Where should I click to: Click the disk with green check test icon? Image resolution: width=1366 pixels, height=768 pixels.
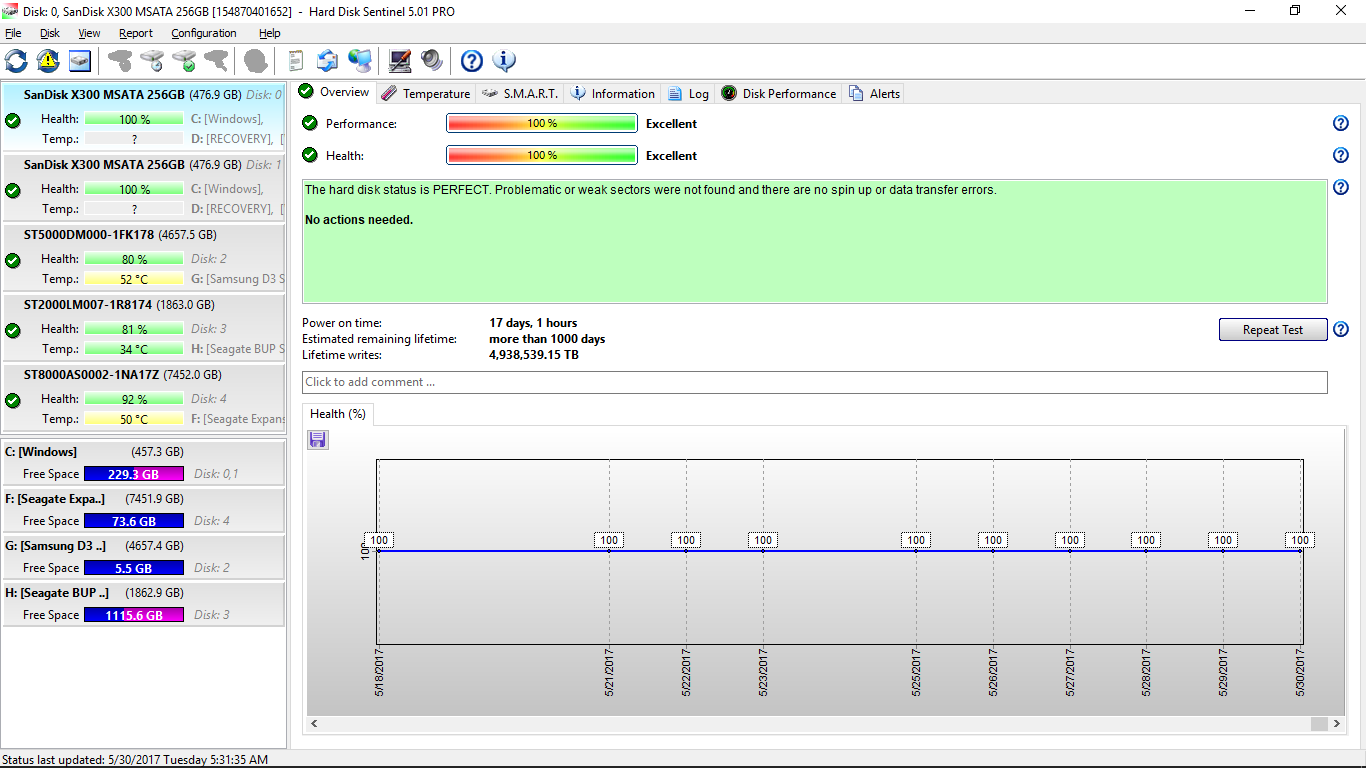[184, 61]
